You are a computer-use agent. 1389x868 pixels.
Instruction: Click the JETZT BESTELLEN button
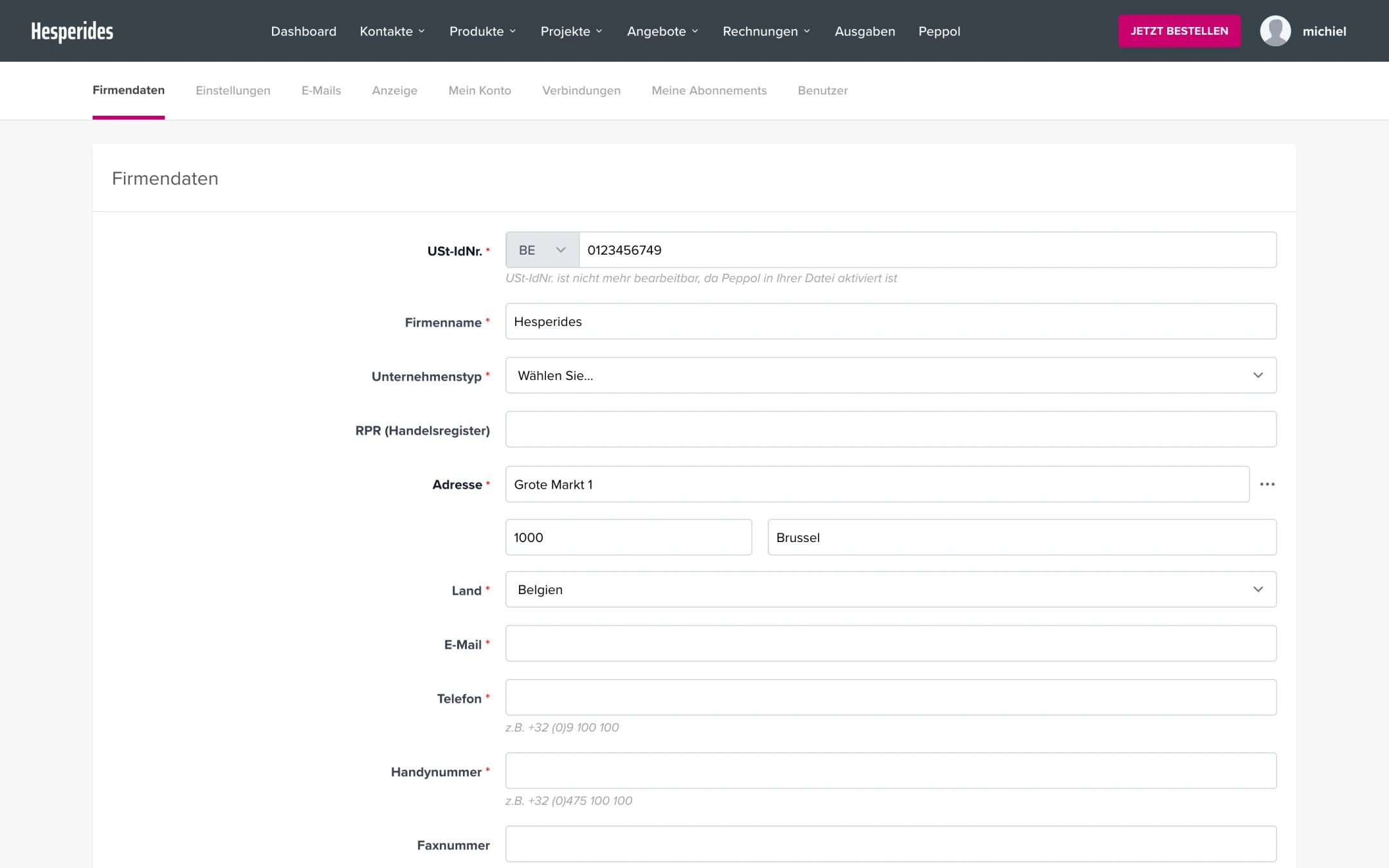1179,31
